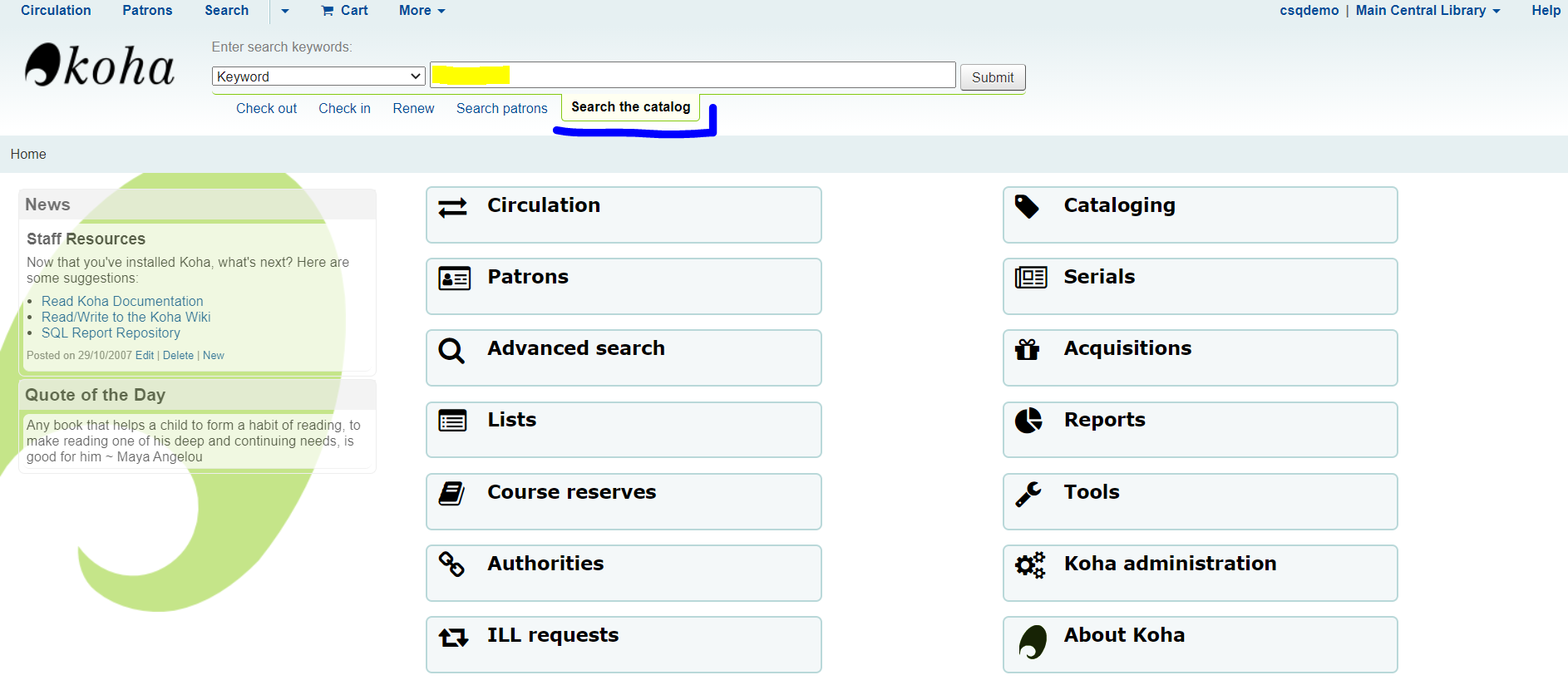Click the Lists module icon
This screenshot has width=1568, height=680.
click(x=452, y=421)
